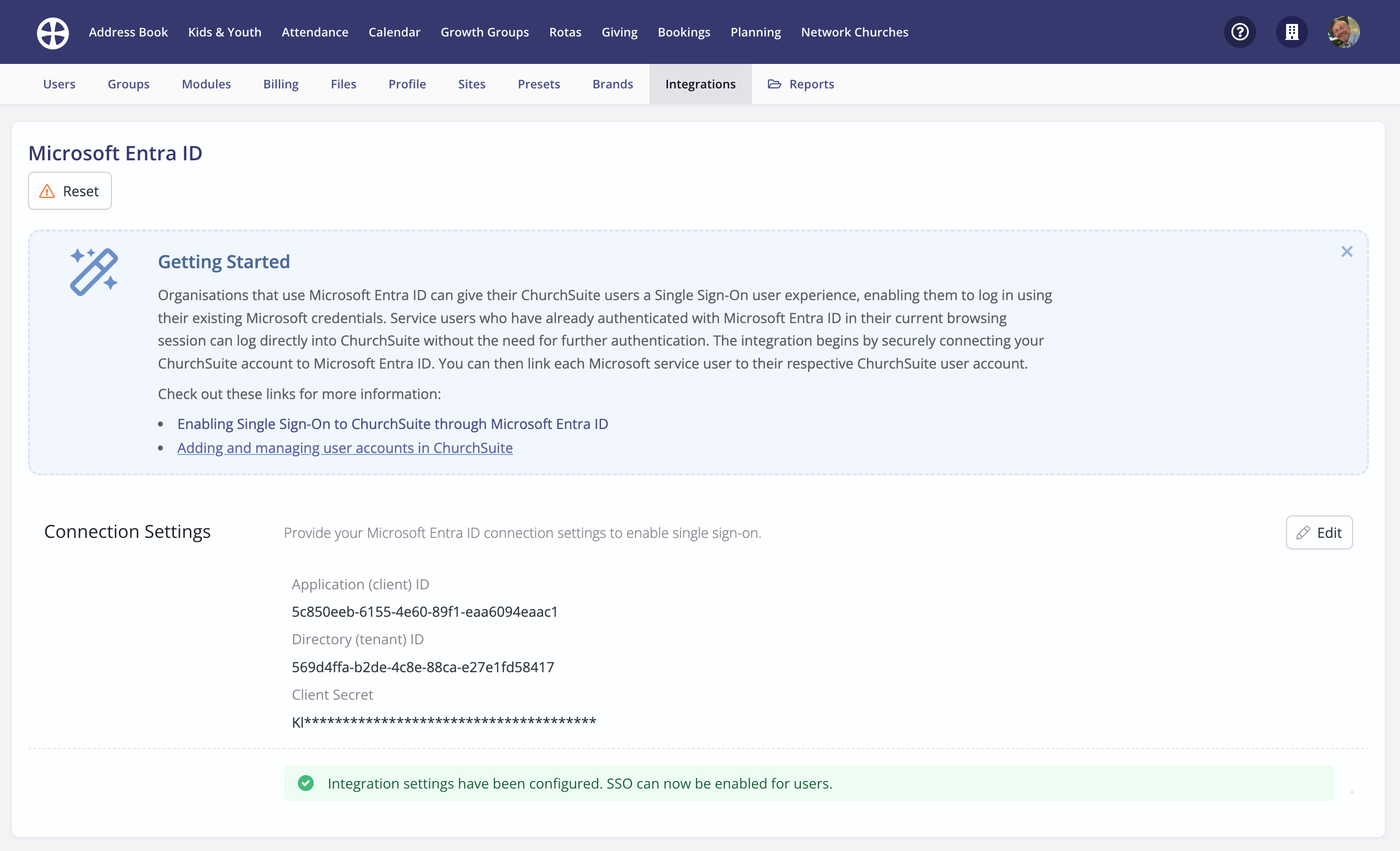Select the Integrations tab
The height and width of the screenshot is (851, 1400).
(x=700, y=84)
